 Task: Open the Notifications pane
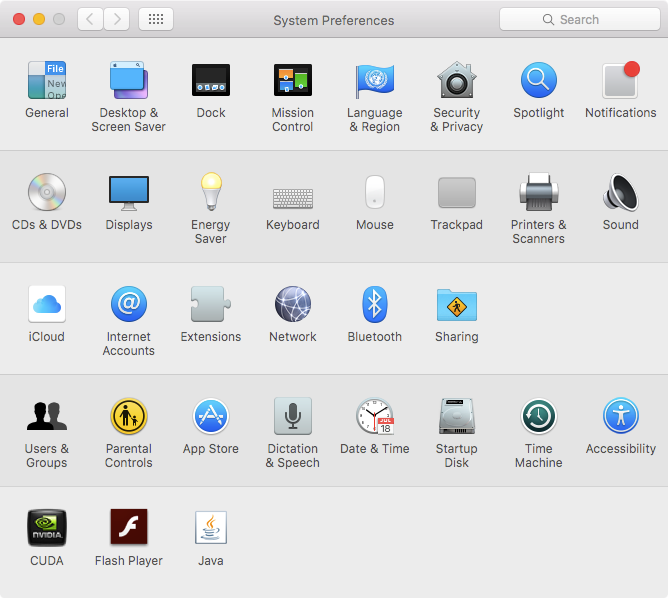click(620, 81)
